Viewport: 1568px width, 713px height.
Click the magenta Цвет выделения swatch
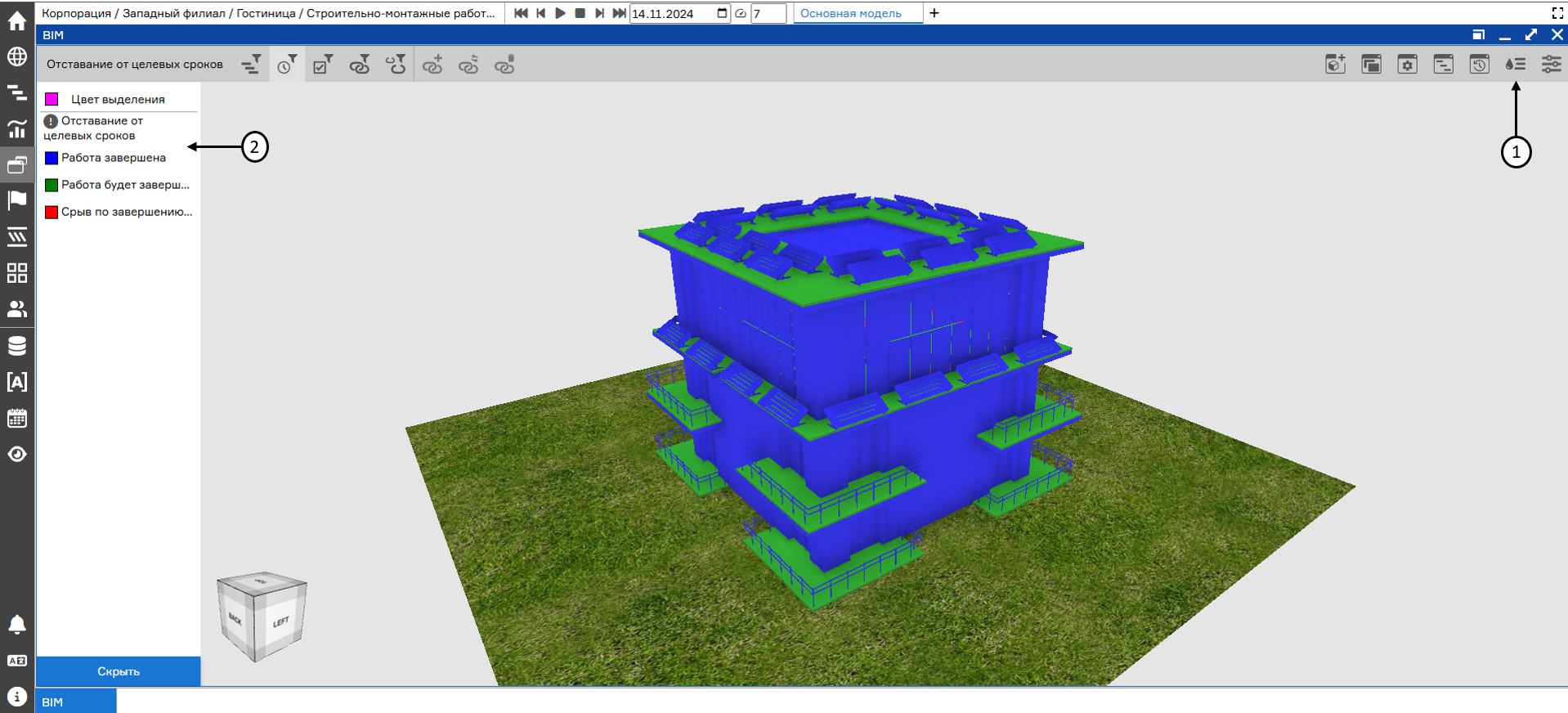tap(52, 99)
